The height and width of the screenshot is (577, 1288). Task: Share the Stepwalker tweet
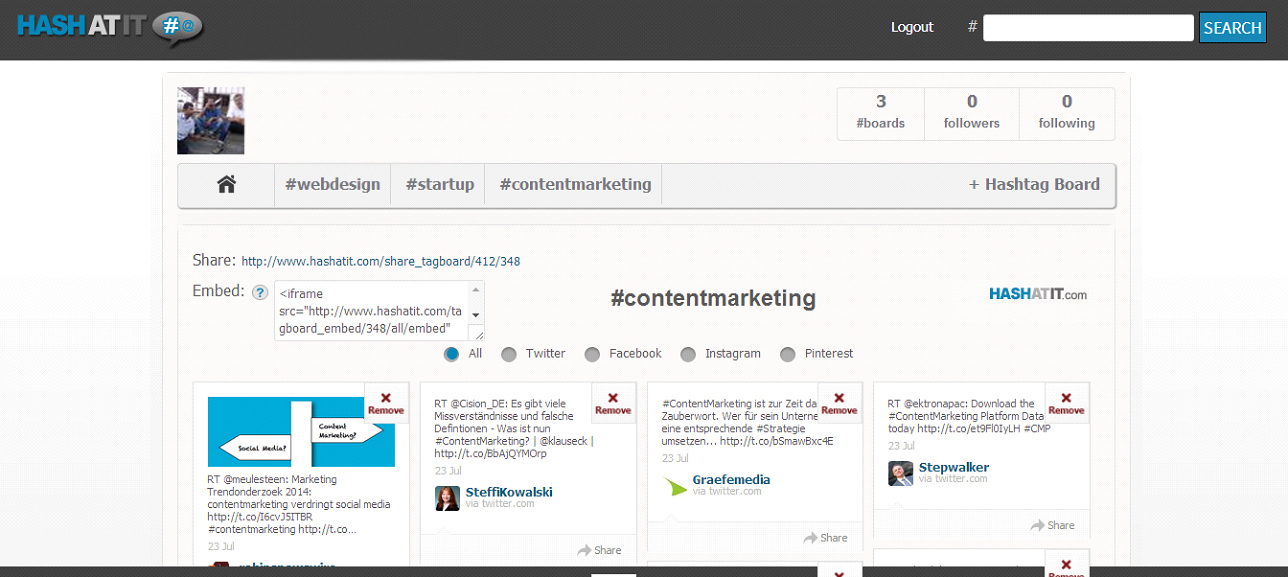(x=1052, y=525)
